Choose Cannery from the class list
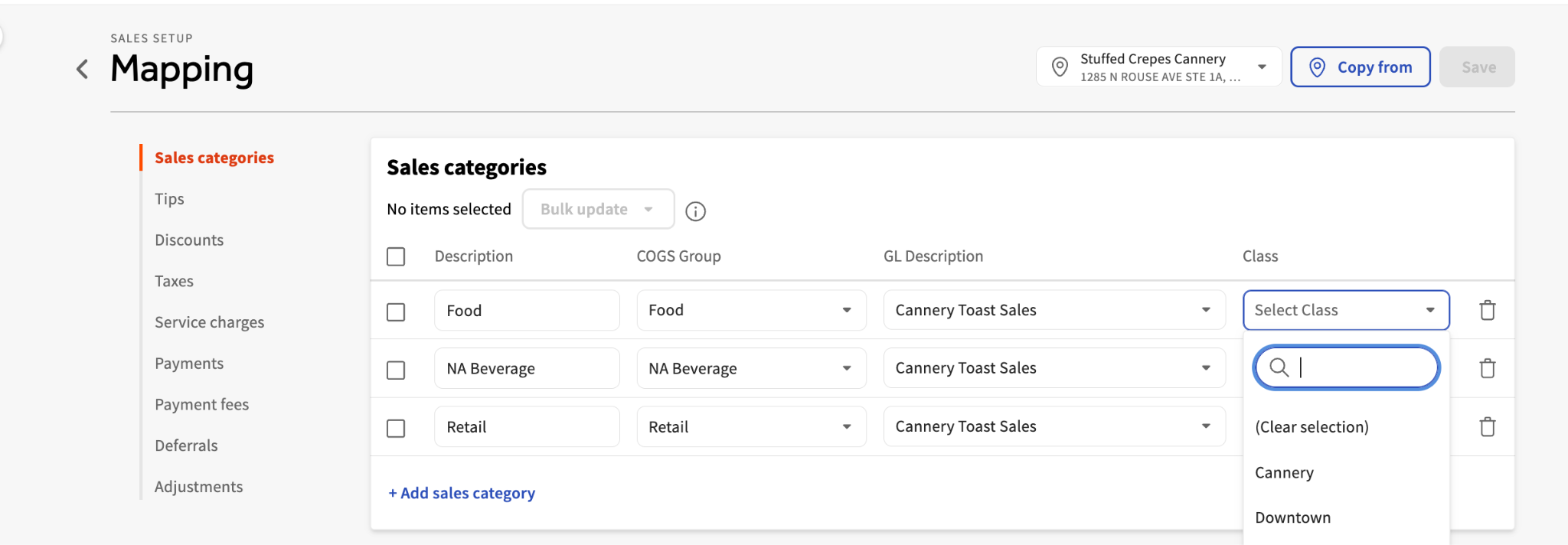The image size is (1568, 545). click(1284, 473)
